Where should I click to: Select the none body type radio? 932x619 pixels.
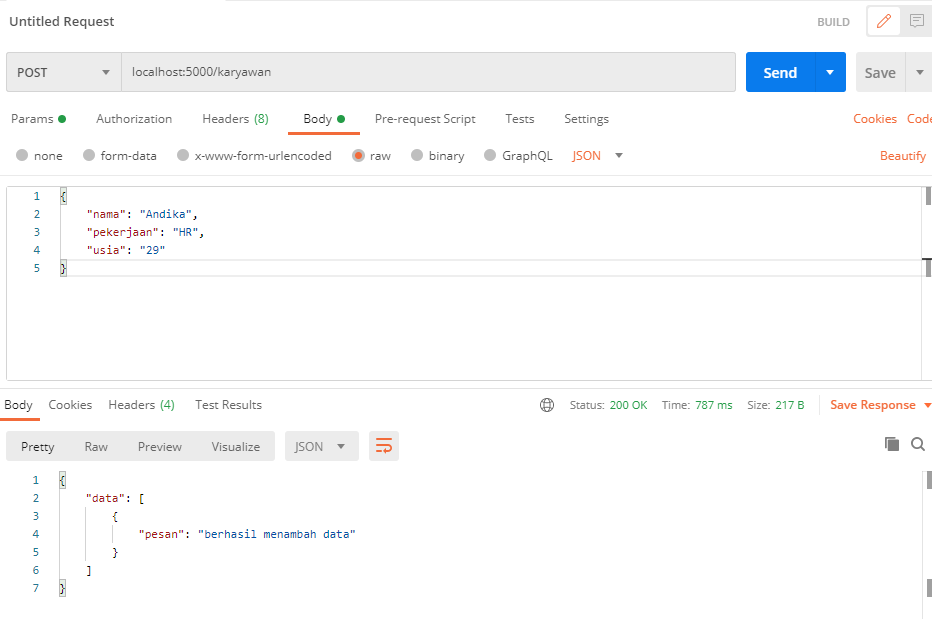click(x=22, y=155)
